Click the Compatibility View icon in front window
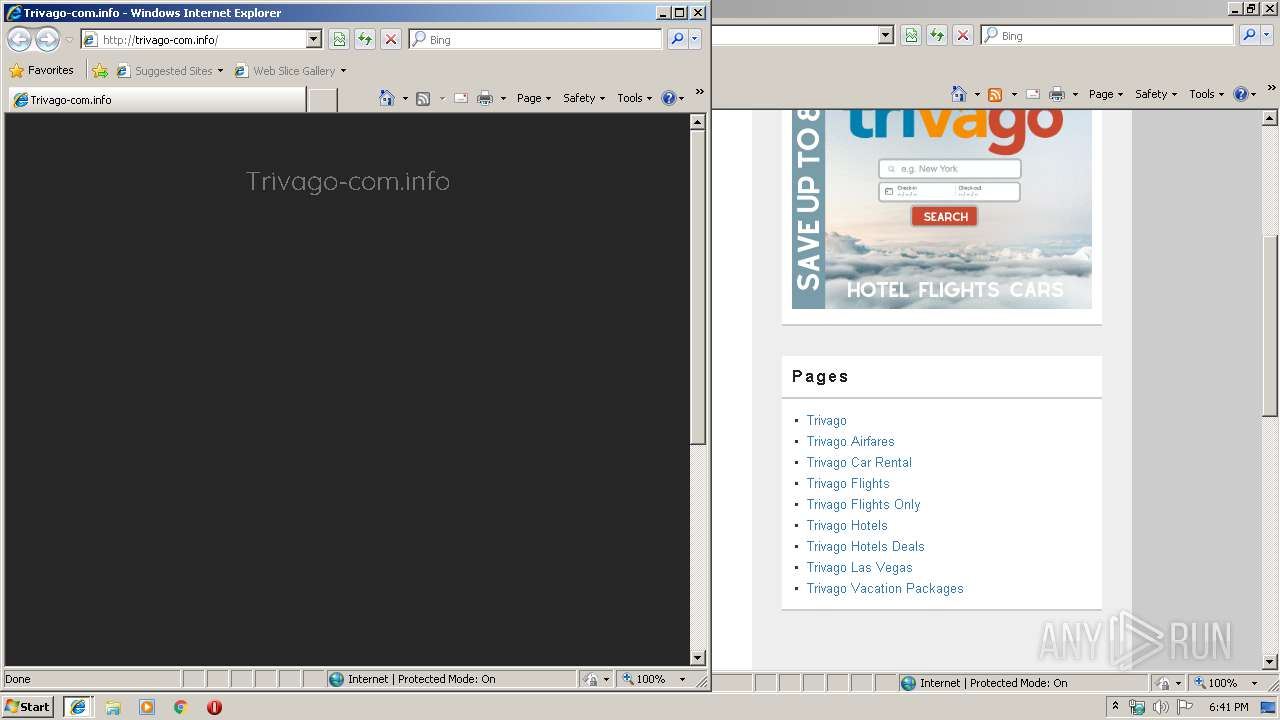 pos(339,39)
